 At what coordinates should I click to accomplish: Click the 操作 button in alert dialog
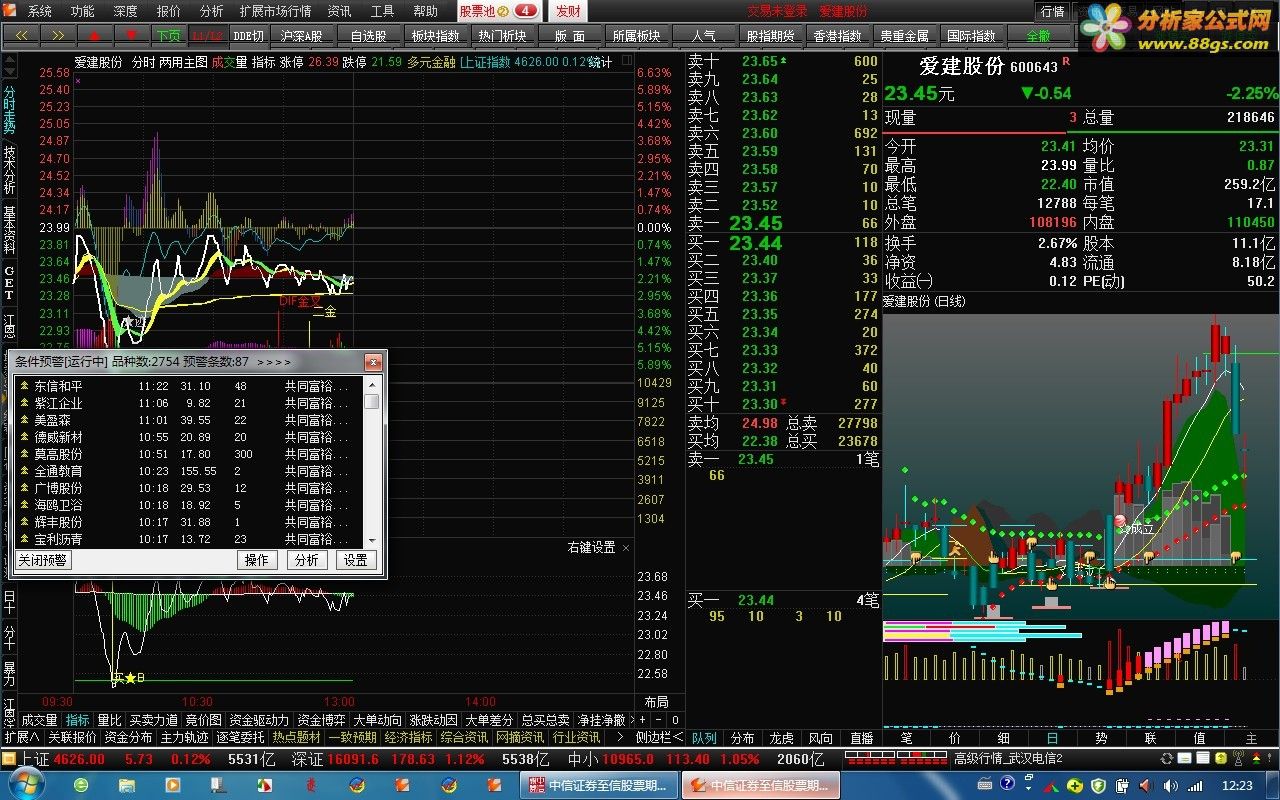[x=257, y=560]
